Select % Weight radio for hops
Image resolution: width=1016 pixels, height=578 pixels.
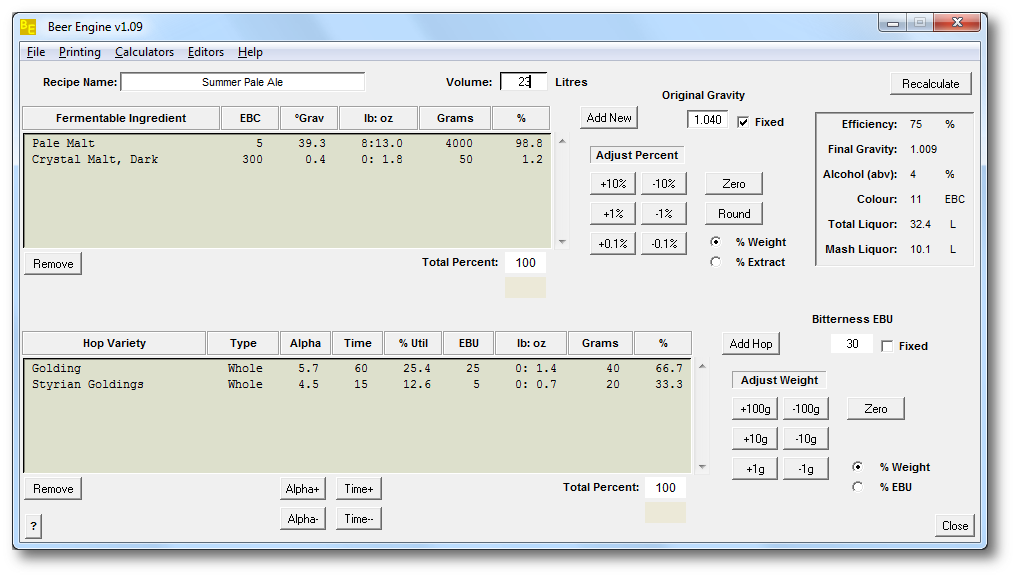(858, 467)
